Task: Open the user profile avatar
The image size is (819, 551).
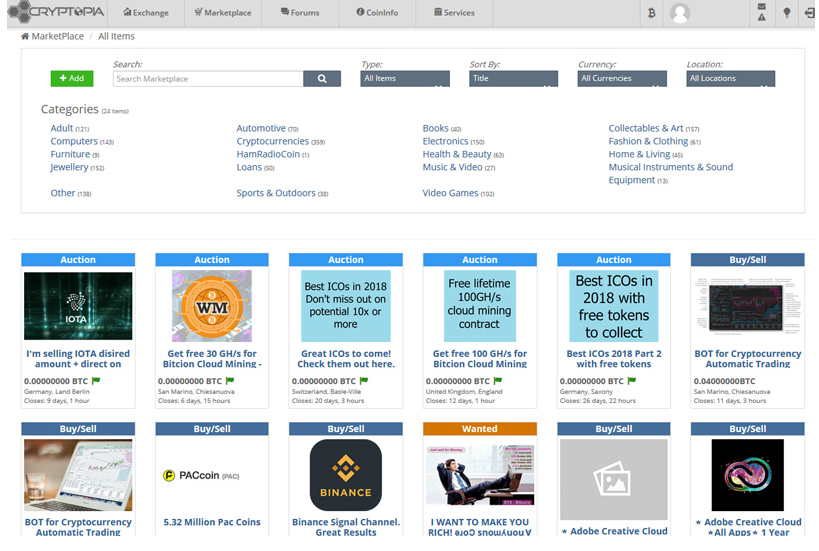Action: (x=680, y=13)
